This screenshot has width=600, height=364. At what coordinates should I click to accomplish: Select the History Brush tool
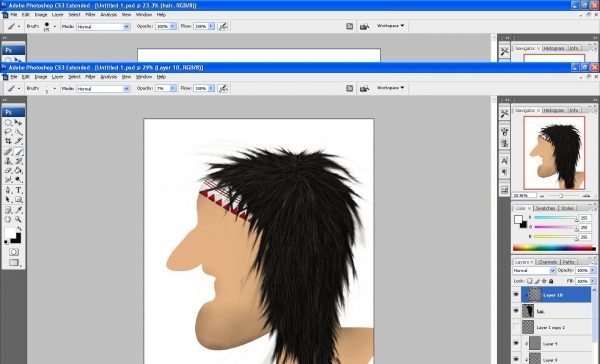click(x=18, y=161)
